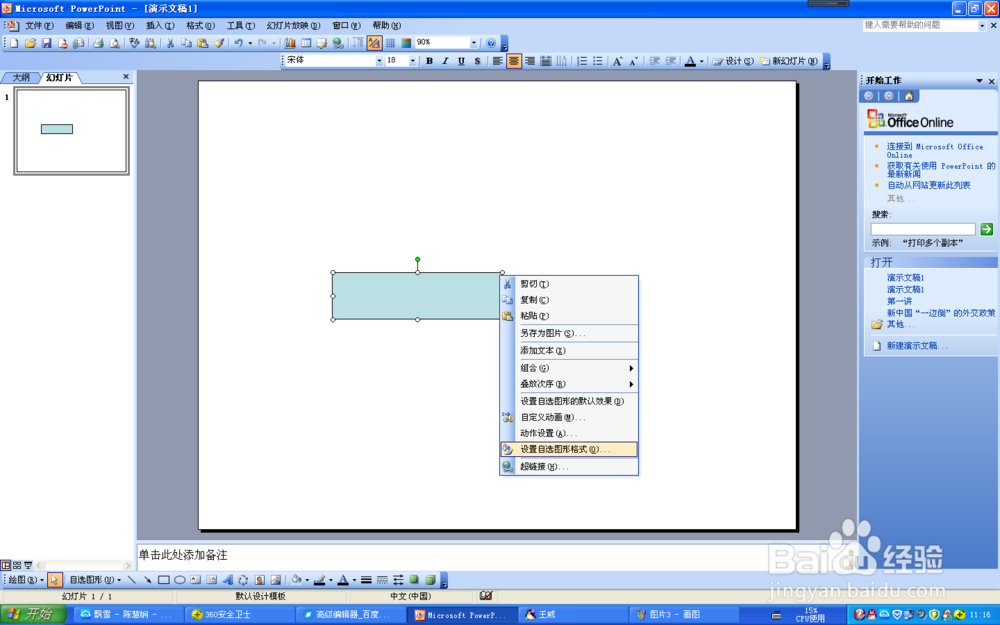Click the task pane search input field
Screen dimensions: 1000x625
coord(923,229)
